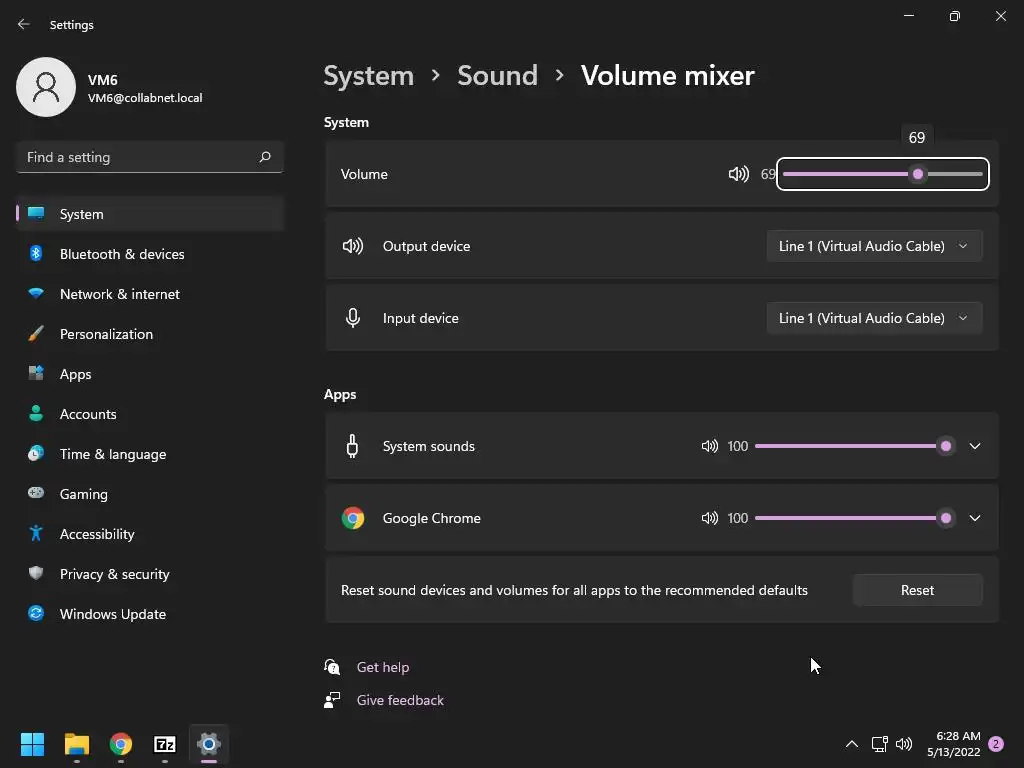Select Windows Update in sidebar
The width and height of the screenshot is (1024, 768).
pyautogui.click(x=113, y=614)
